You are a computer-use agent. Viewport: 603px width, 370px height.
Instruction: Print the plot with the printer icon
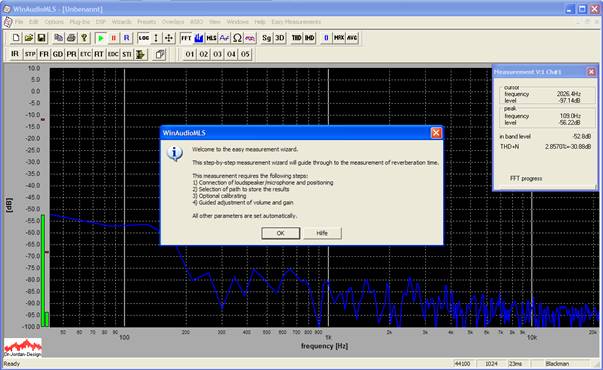tap(71, 38)
